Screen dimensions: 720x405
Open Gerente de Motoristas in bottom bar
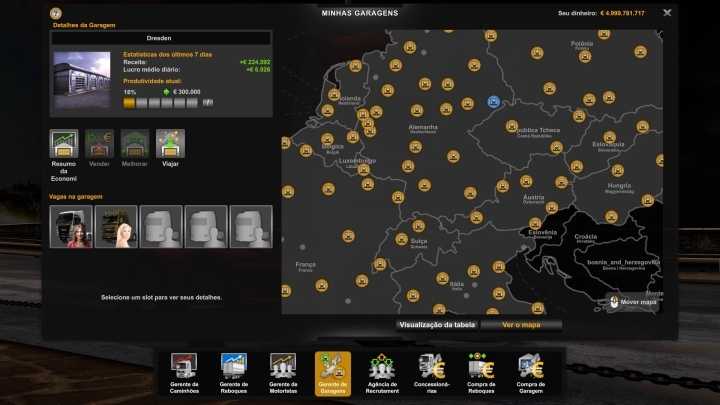coord(283,373)
